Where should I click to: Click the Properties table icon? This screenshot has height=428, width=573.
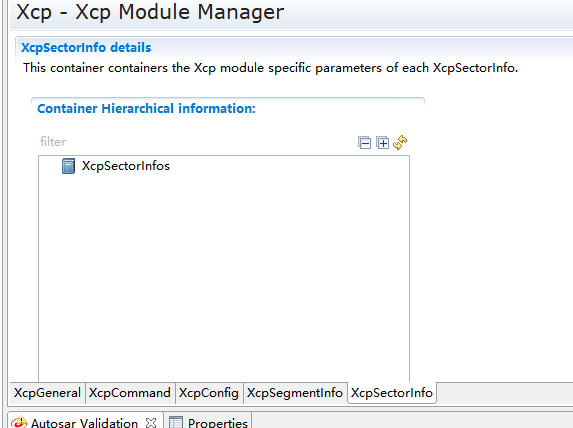click(176, 423)
